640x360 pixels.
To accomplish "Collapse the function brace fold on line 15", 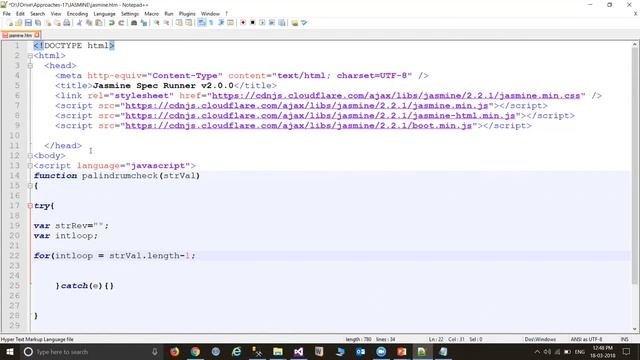I will [30, 186].
